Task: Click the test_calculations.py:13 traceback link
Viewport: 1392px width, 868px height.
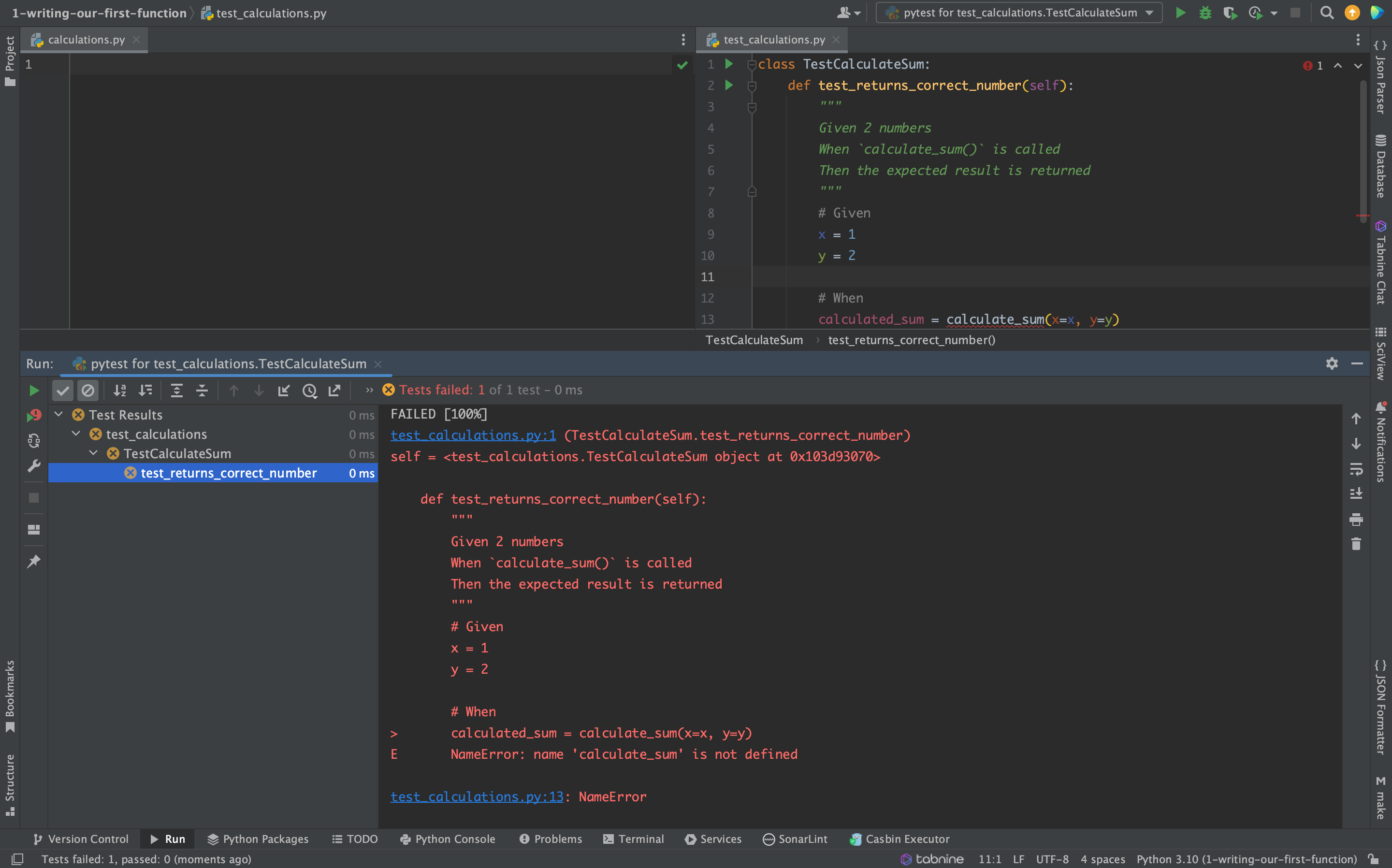Action: pos(477,797)
